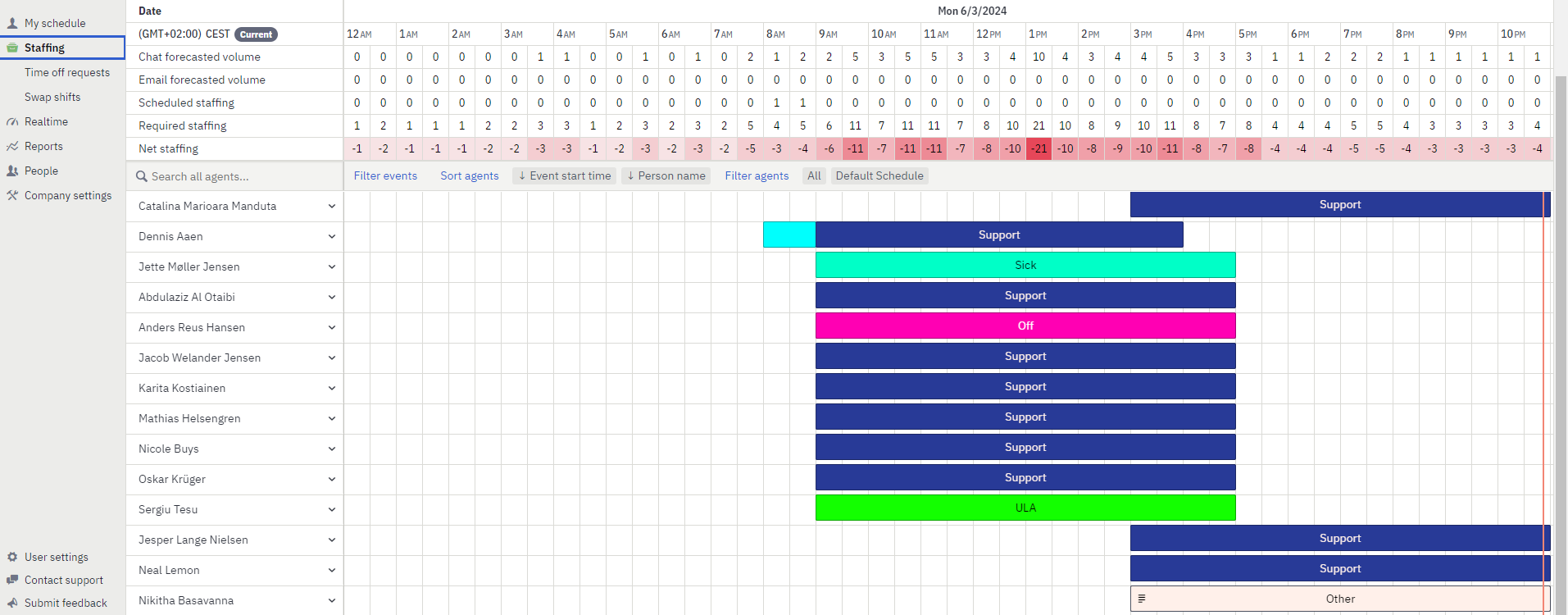Screen dimensions: 1568x615
Task: Click the User settings gear icon
Action: (12, 558)
